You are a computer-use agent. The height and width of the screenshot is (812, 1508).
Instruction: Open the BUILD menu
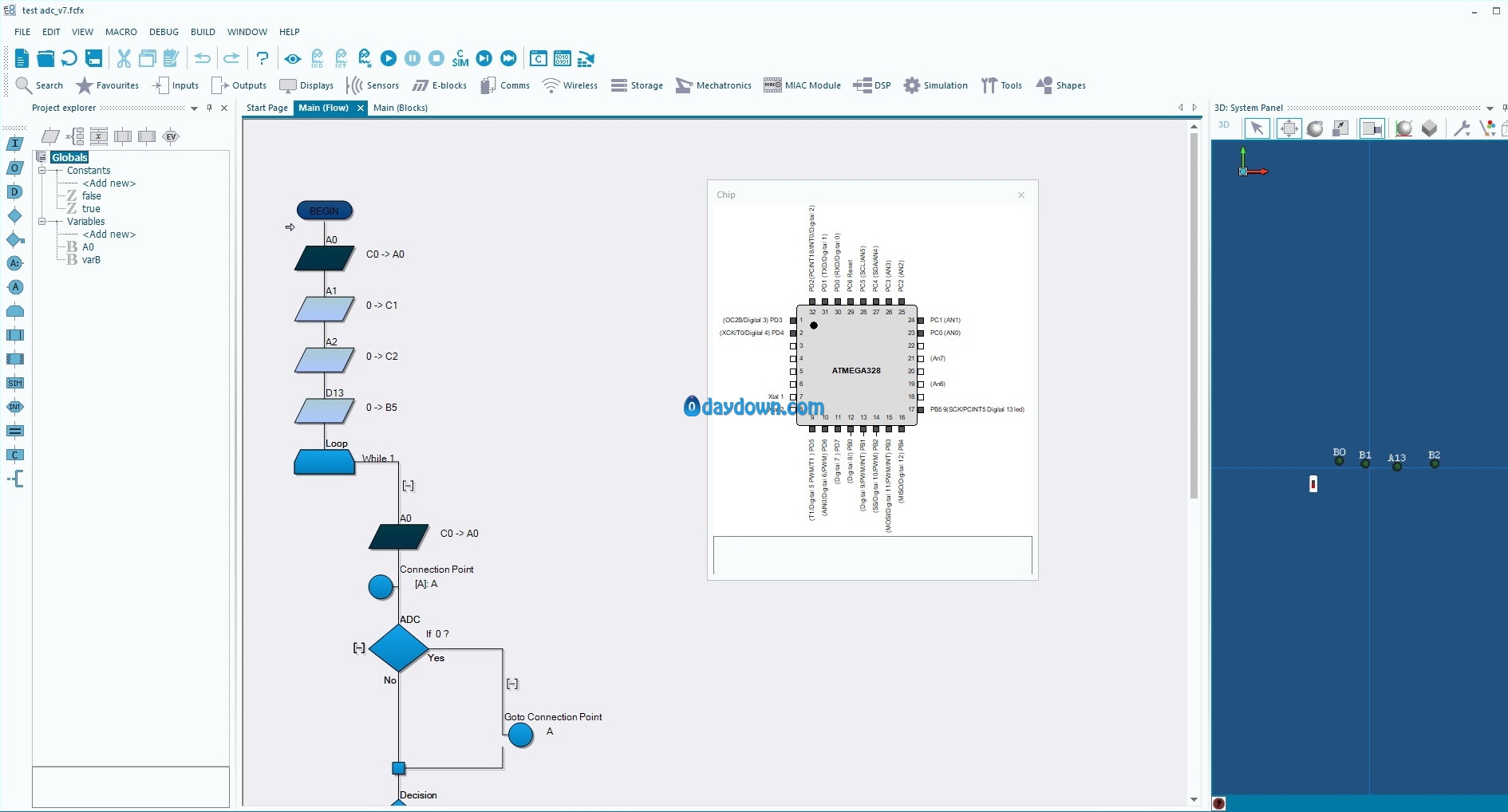coord(203,32)
